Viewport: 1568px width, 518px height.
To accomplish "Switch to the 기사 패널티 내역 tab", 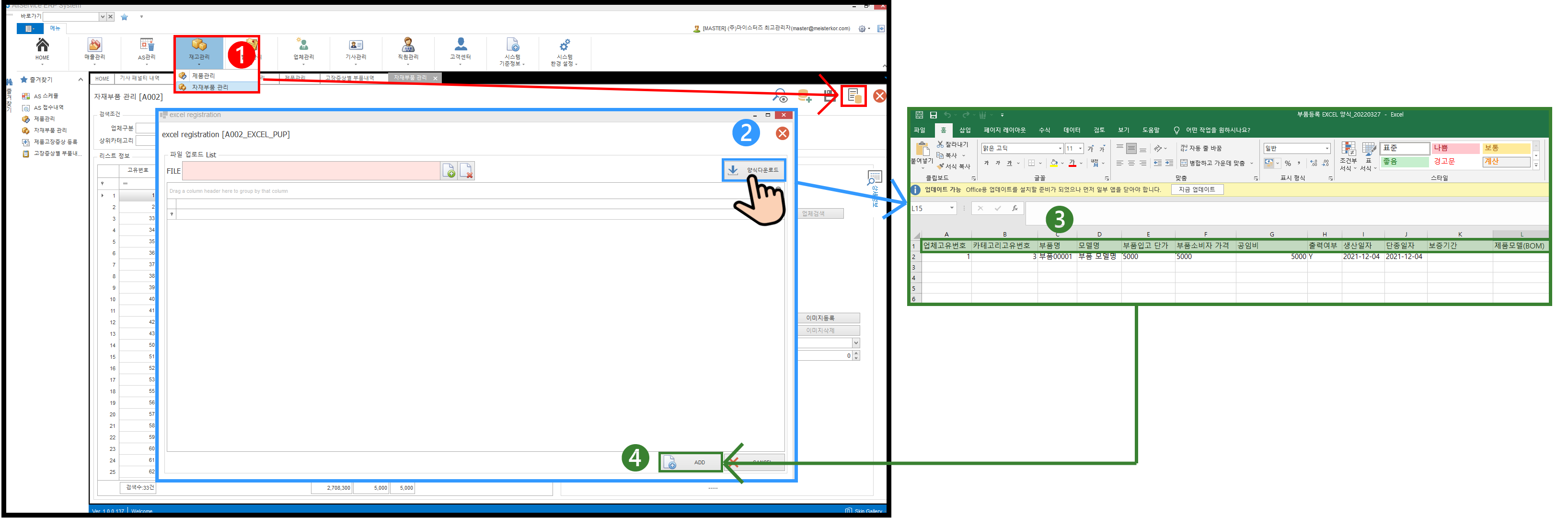I will click(139, 79).
